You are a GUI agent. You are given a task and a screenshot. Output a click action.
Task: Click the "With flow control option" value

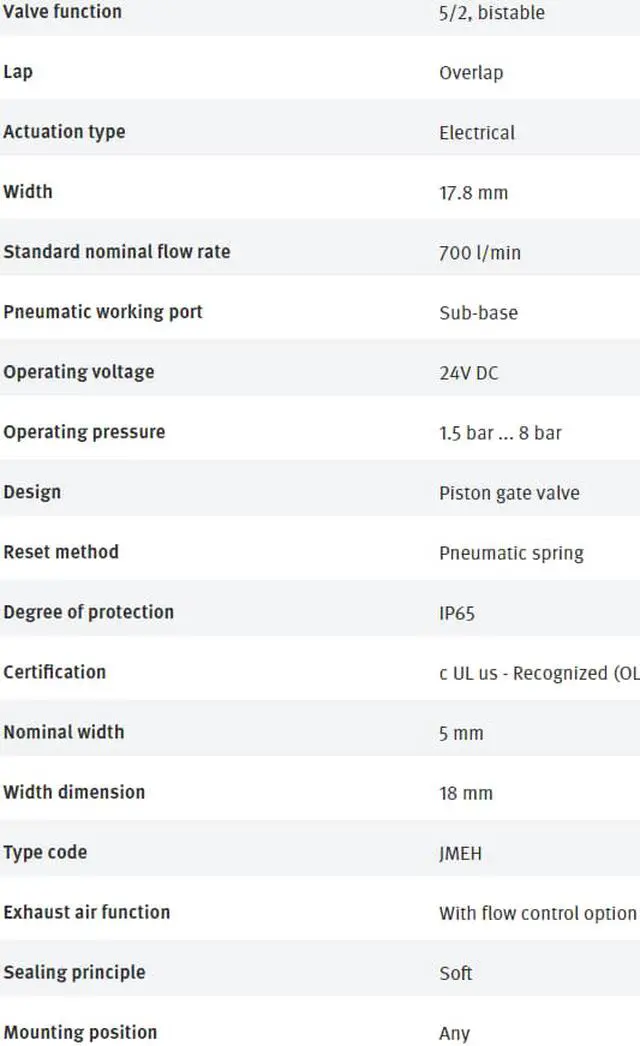(537, 913)
